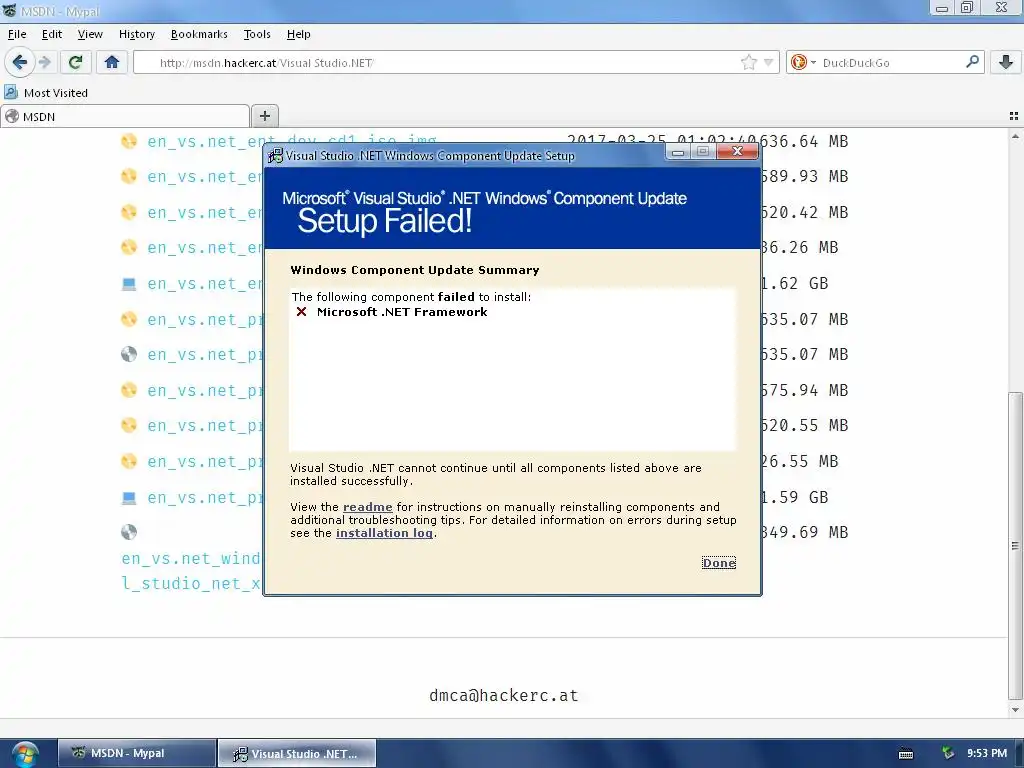Image resolution: width=1024 pixels, height=768 pixels.
Task: Go back with the browser back arrow
Action: tap(20, 62)
